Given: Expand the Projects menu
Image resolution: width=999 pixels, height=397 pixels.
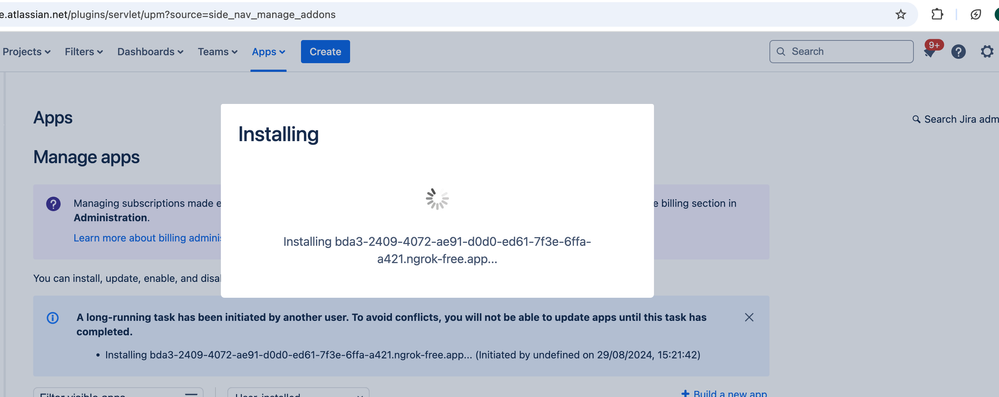Looking at the screenshot, I should (x=26, y=52).
